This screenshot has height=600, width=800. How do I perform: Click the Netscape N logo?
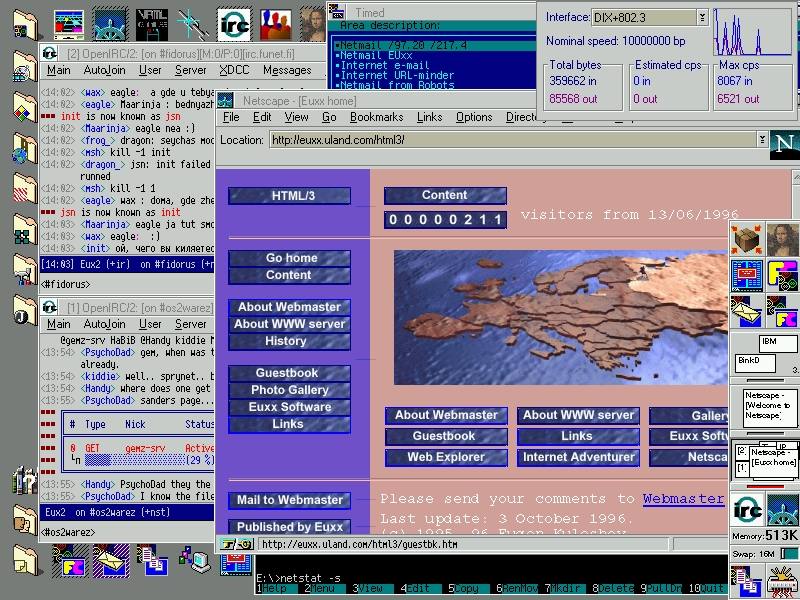click(x=784, y=143)
